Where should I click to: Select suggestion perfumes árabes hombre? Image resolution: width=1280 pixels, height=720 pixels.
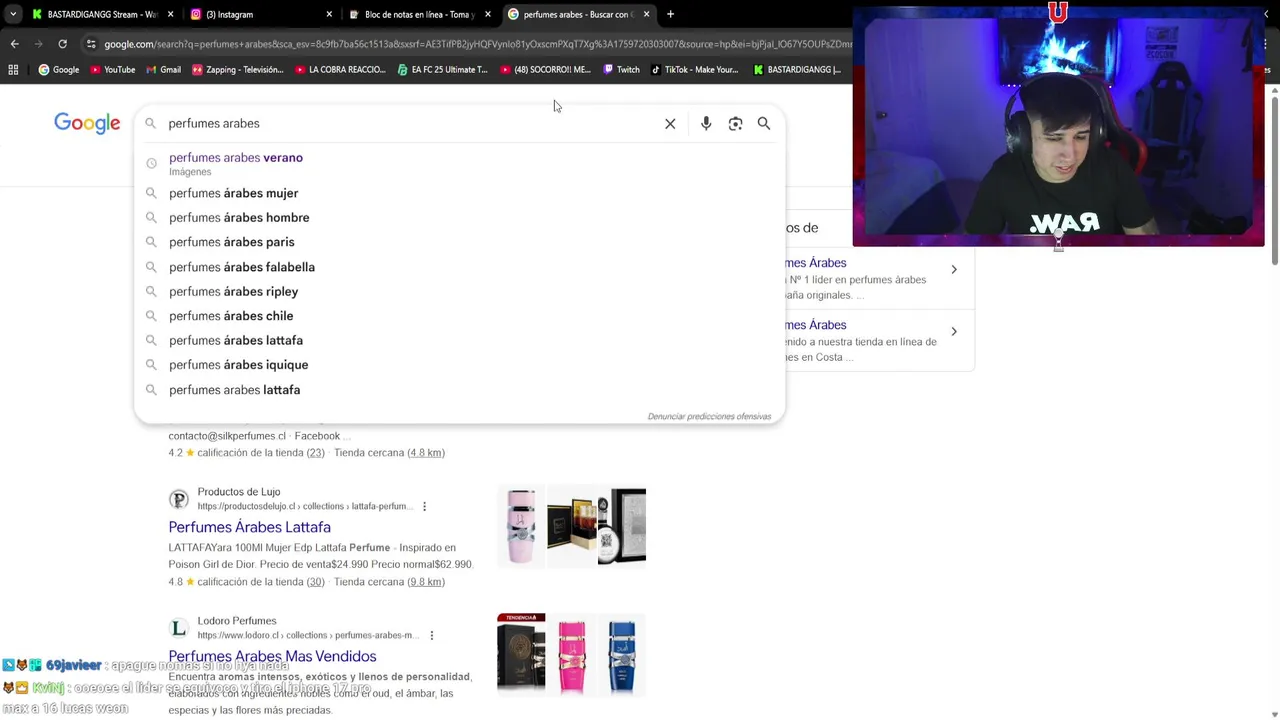[459, 218]
